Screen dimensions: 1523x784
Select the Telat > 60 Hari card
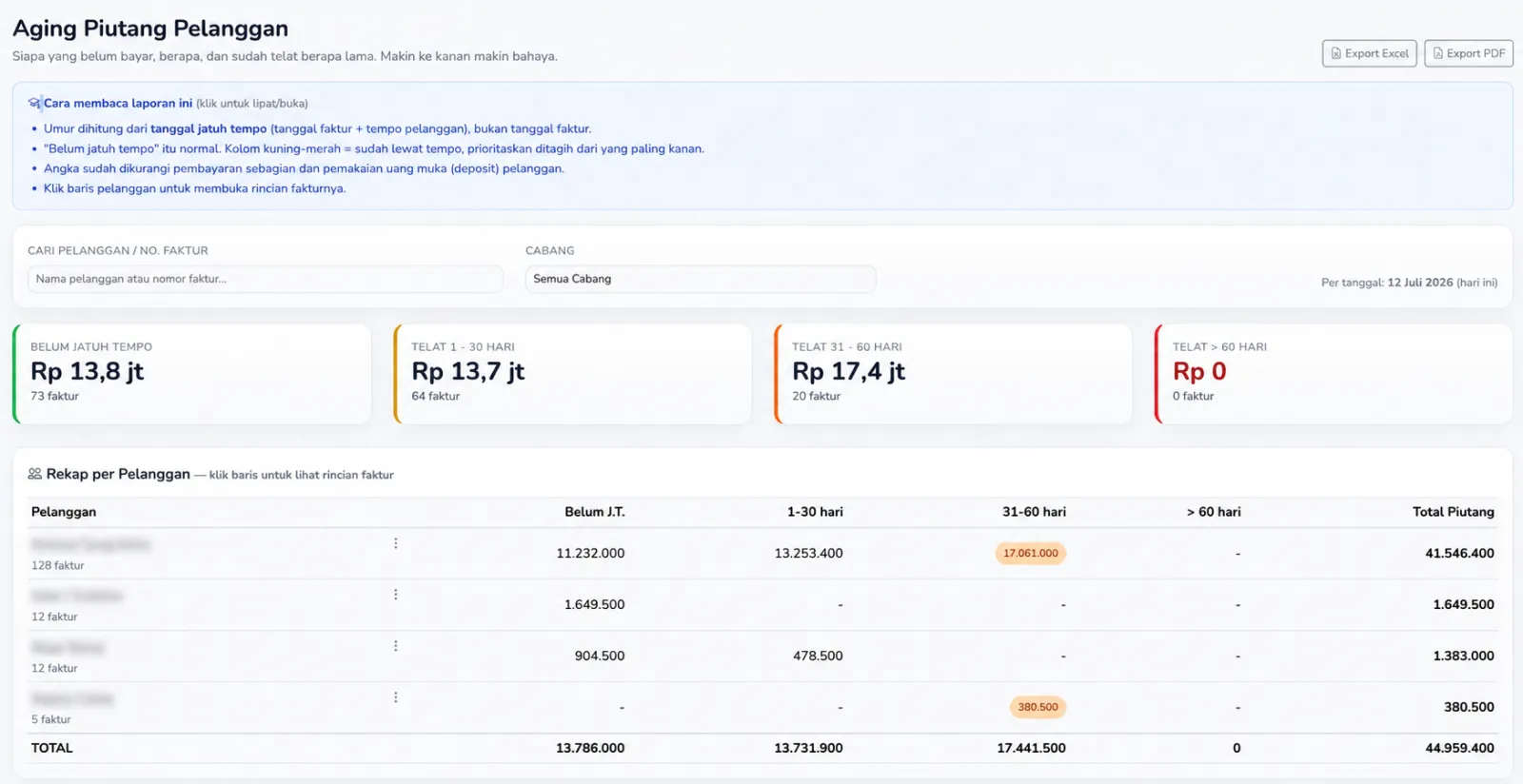click(x=1334, y=374)
